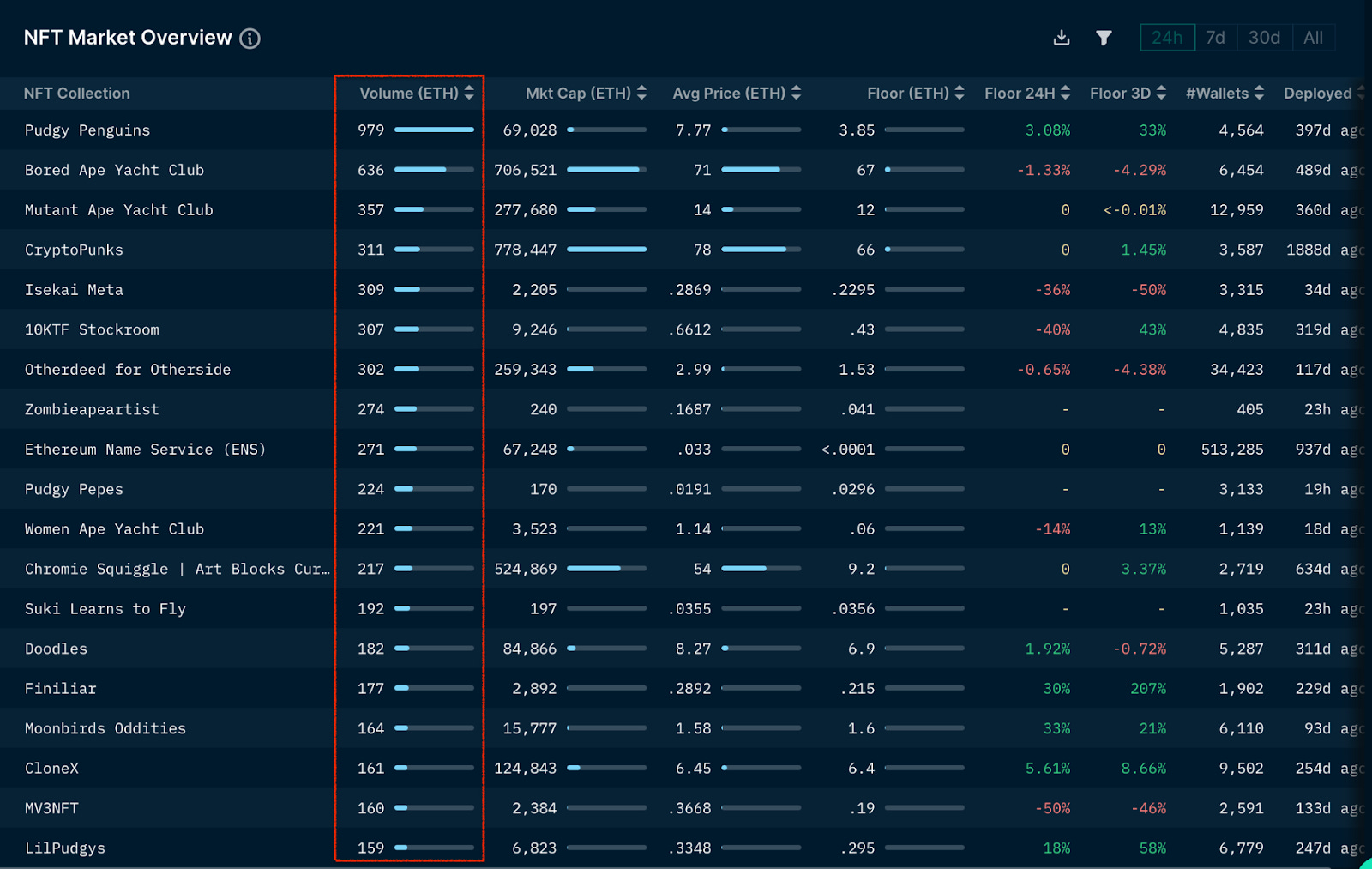The width and height of the screenshot is (1372, 869).
Task: Open the 10KTF Stockroom collection
Action: click(x=92, y=329)
